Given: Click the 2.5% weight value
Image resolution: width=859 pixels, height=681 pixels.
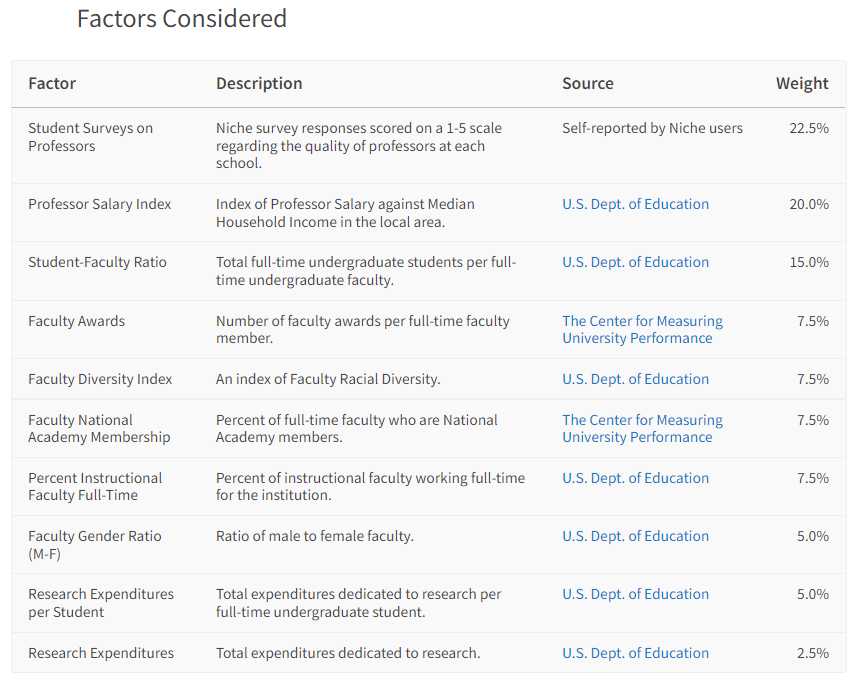Looking at the screenshot, I should tap(812, 653).
